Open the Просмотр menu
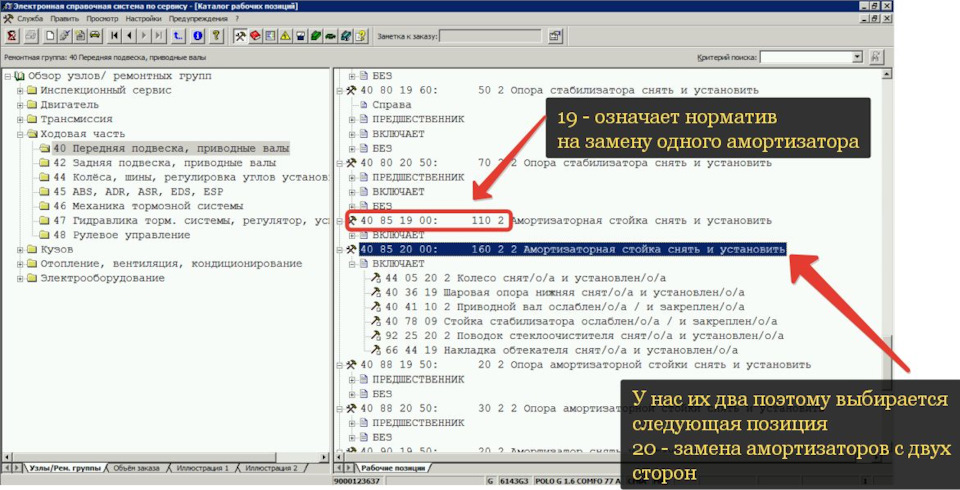 pos(102,18)
